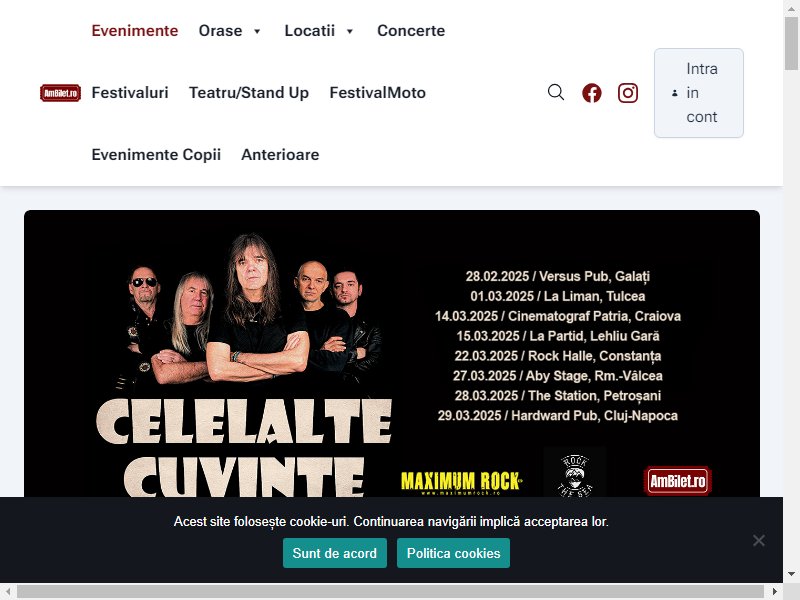
Task: Click the AmBilet.ro header logo
Action: point(60,93)
